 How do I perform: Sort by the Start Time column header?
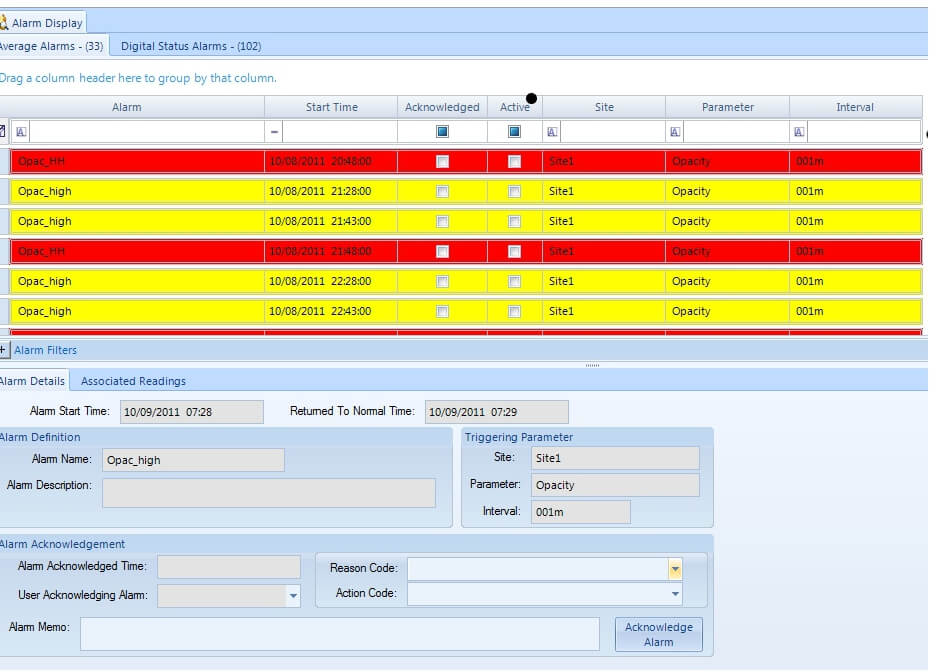pos(331,107)
